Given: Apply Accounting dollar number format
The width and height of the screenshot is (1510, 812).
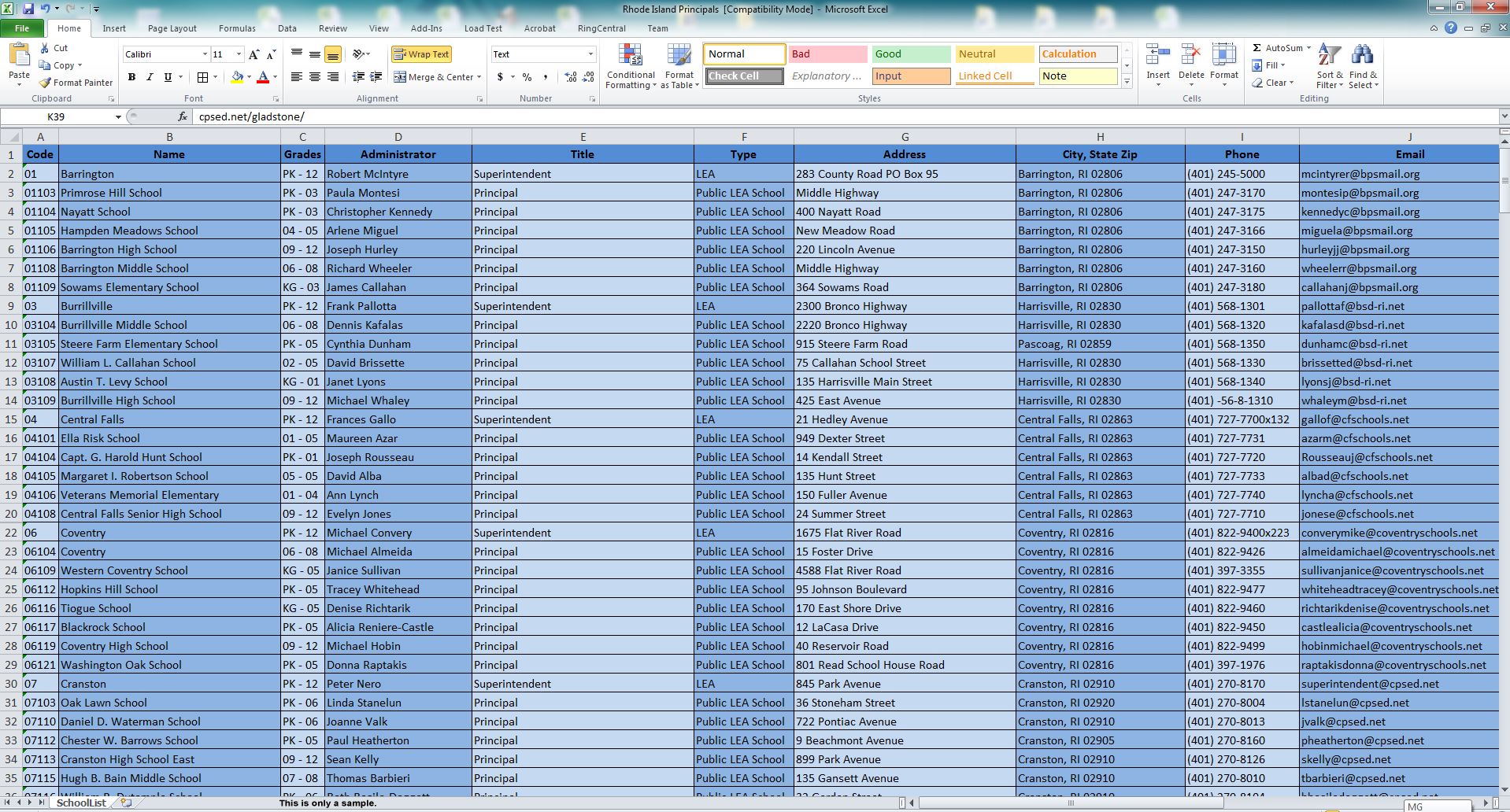Looking at the screenshot, I should [x=500, y=77].
